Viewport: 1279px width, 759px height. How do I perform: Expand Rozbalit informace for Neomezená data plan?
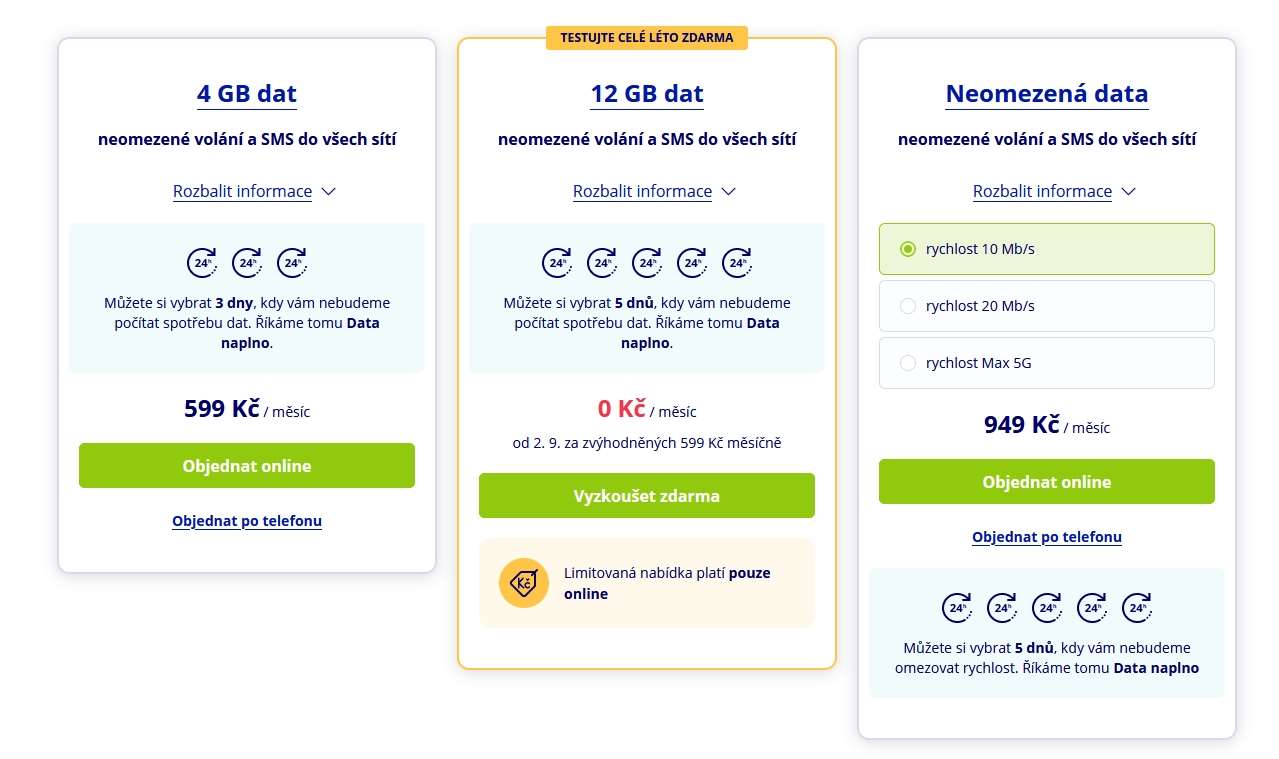click(x=1054, y=191)
